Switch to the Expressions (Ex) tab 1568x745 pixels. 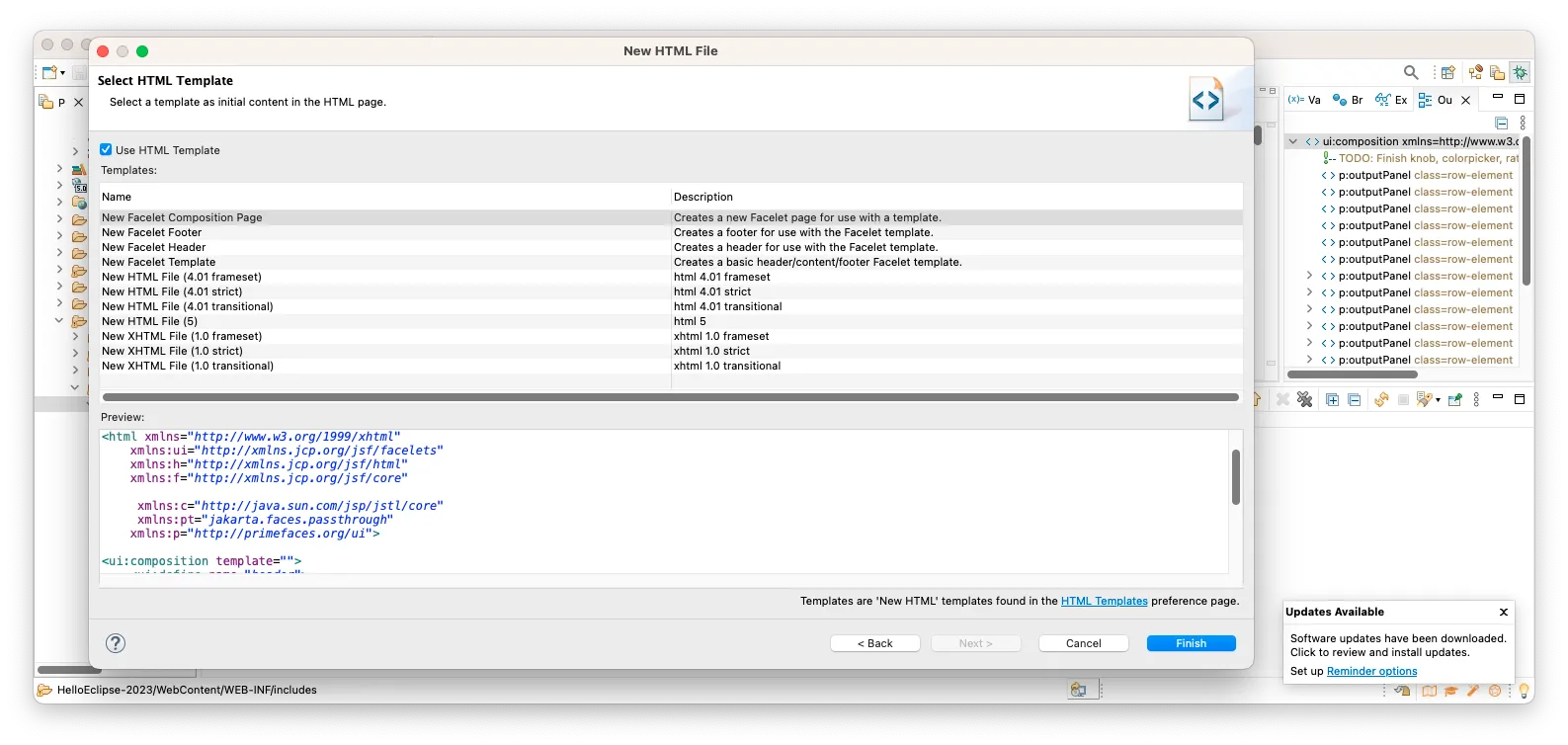(x=1391, y=100)
